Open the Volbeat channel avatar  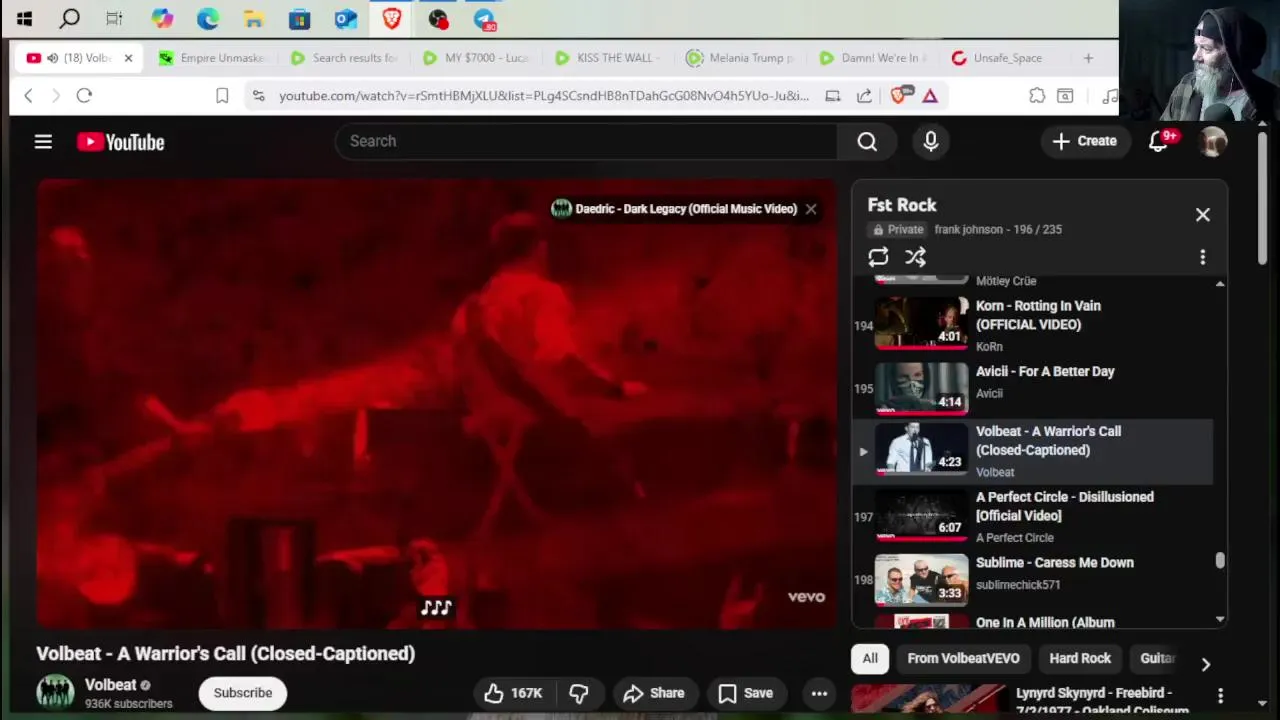pos(55,693)
